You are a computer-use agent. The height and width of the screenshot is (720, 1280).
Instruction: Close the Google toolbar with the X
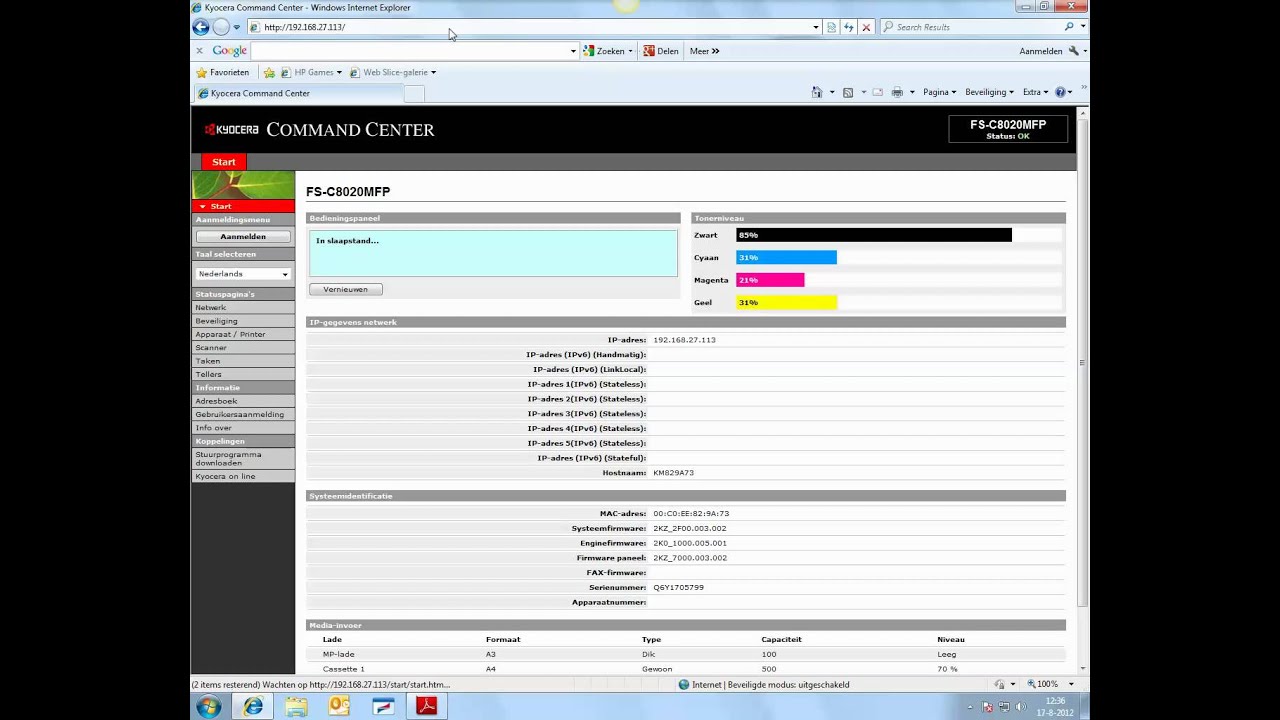[x=199, y=50]
